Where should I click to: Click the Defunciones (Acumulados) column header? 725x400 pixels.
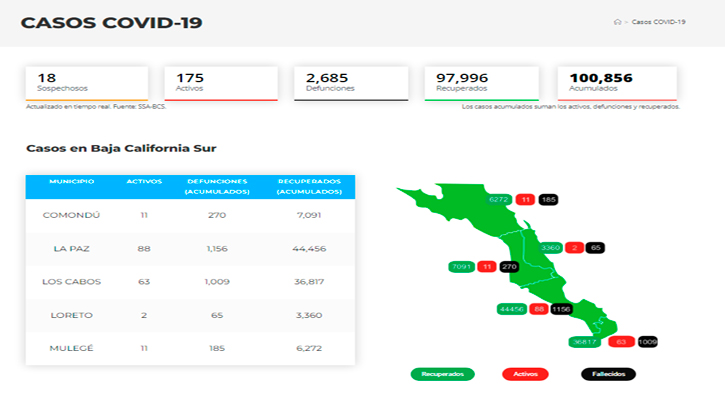(x=205, y=187)
